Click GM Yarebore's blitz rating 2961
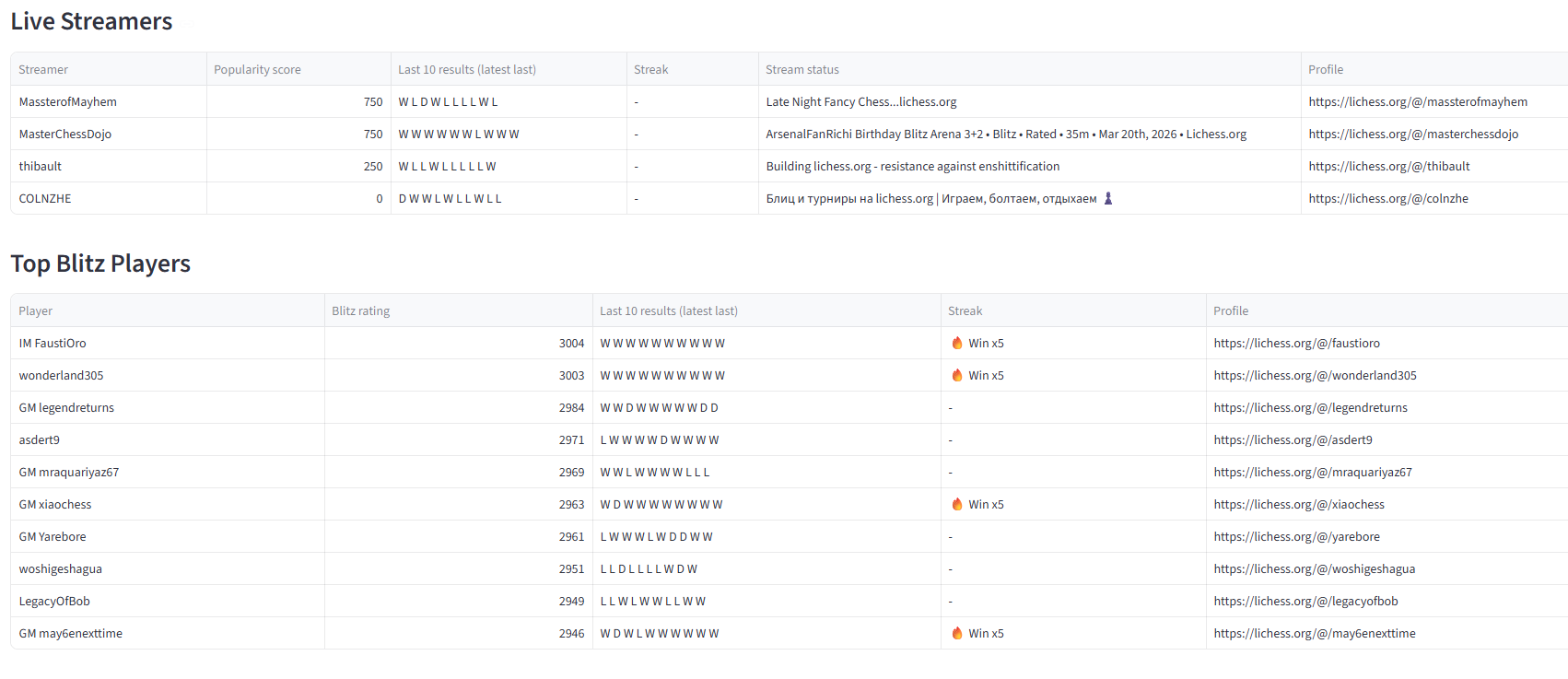 [571, 536]
